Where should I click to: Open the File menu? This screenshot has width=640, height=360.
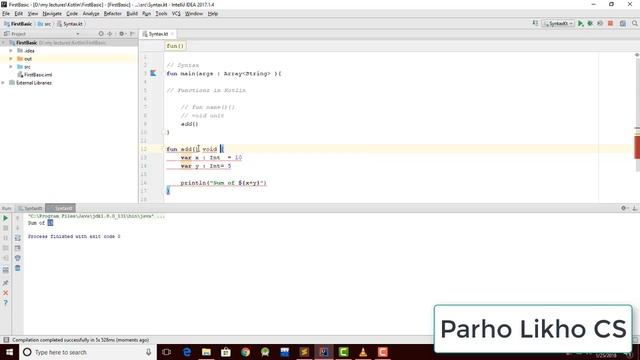point(6,13)
